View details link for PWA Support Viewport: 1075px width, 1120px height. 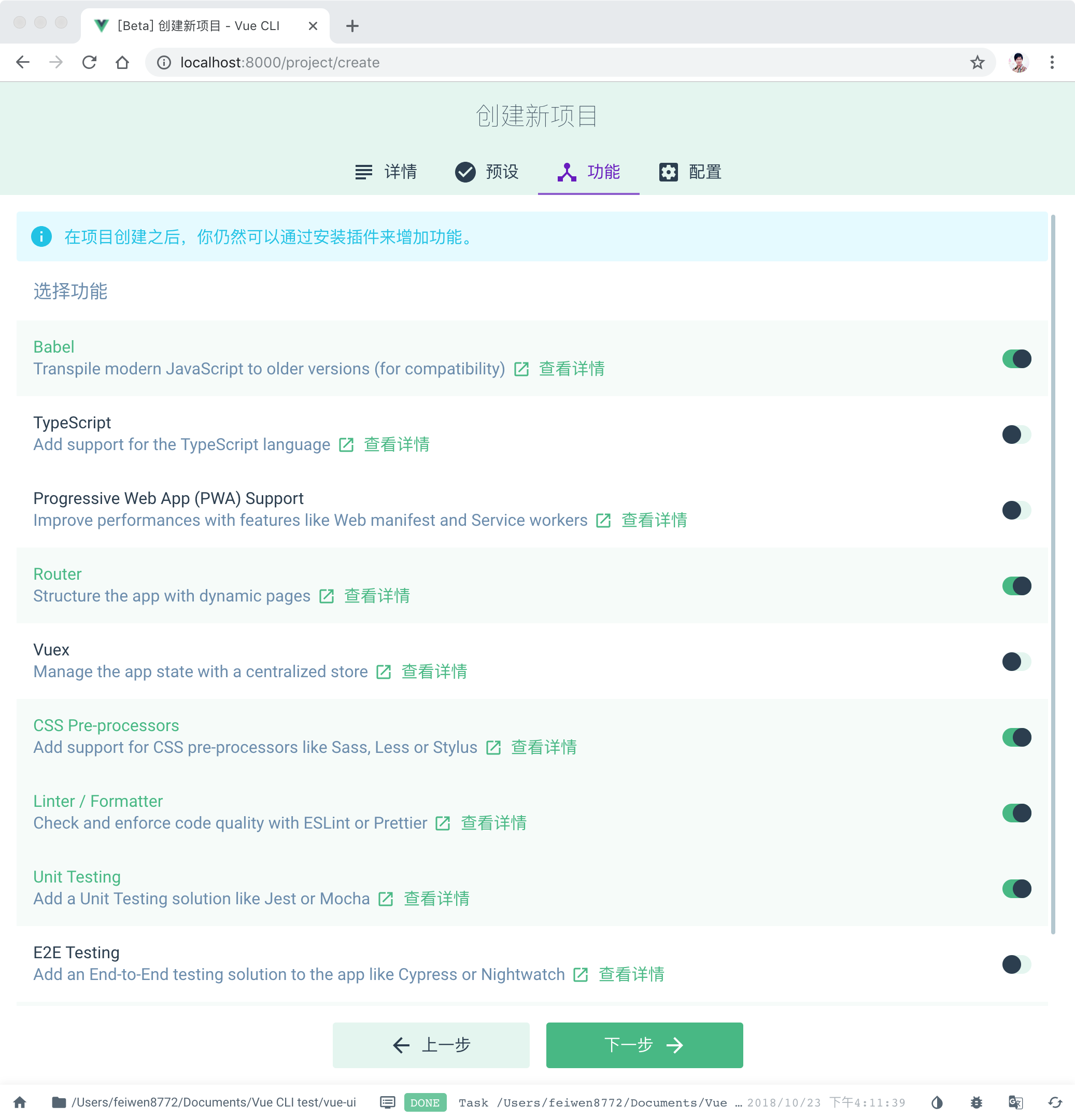coord(654,521)
